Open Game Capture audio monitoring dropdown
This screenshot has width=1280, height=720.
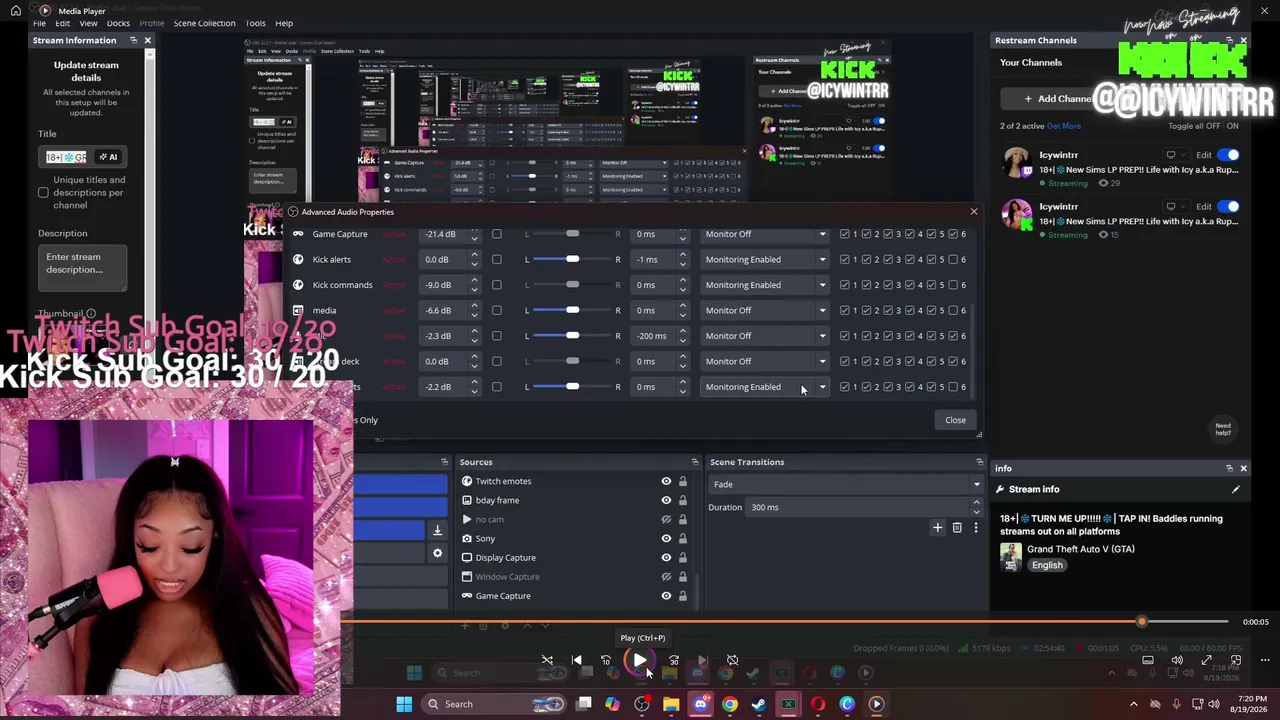pyautogui.click(x=765, y=234)
